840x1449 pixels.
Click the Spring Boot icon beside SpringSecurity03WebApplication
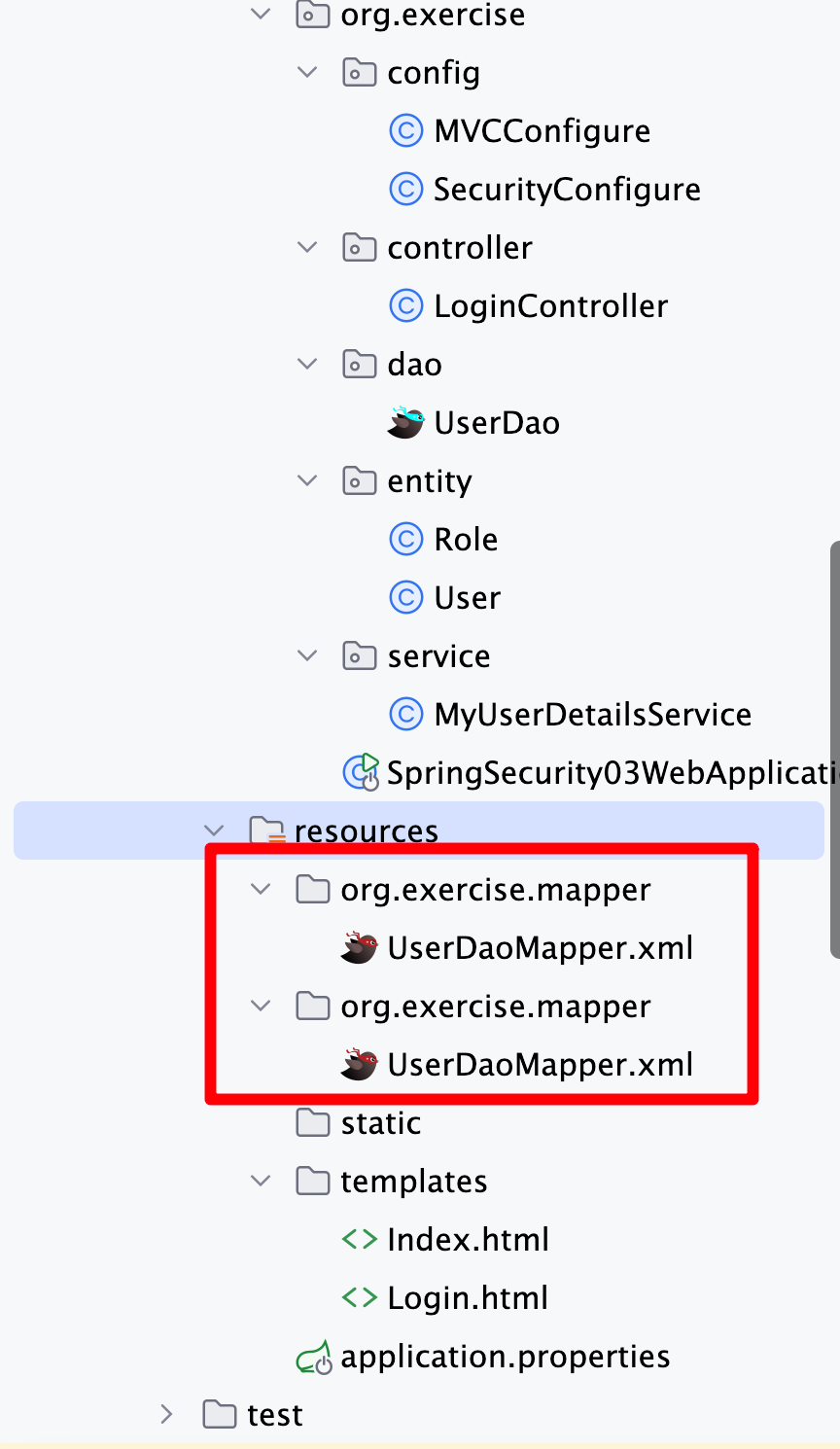click(x=359, y=772)
